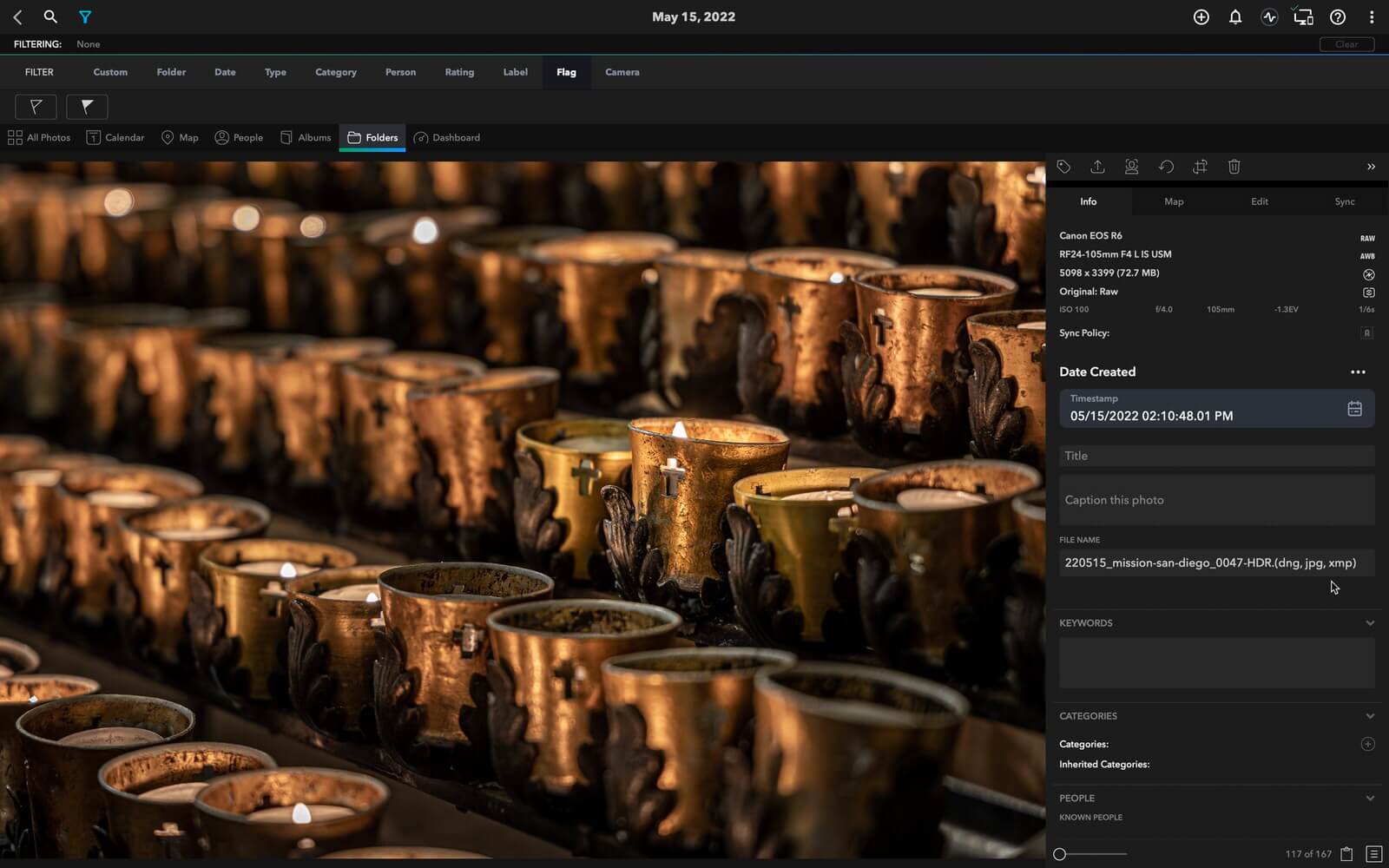
Task: Click the share/export upload icon
Action: (x=1097, y=167)
